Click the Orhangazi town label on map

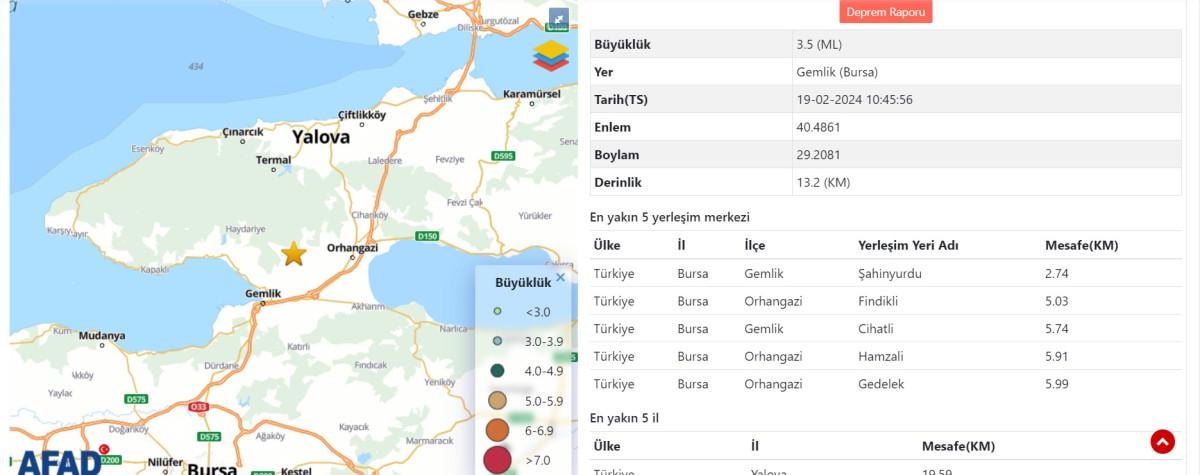(x=353, y=248)
